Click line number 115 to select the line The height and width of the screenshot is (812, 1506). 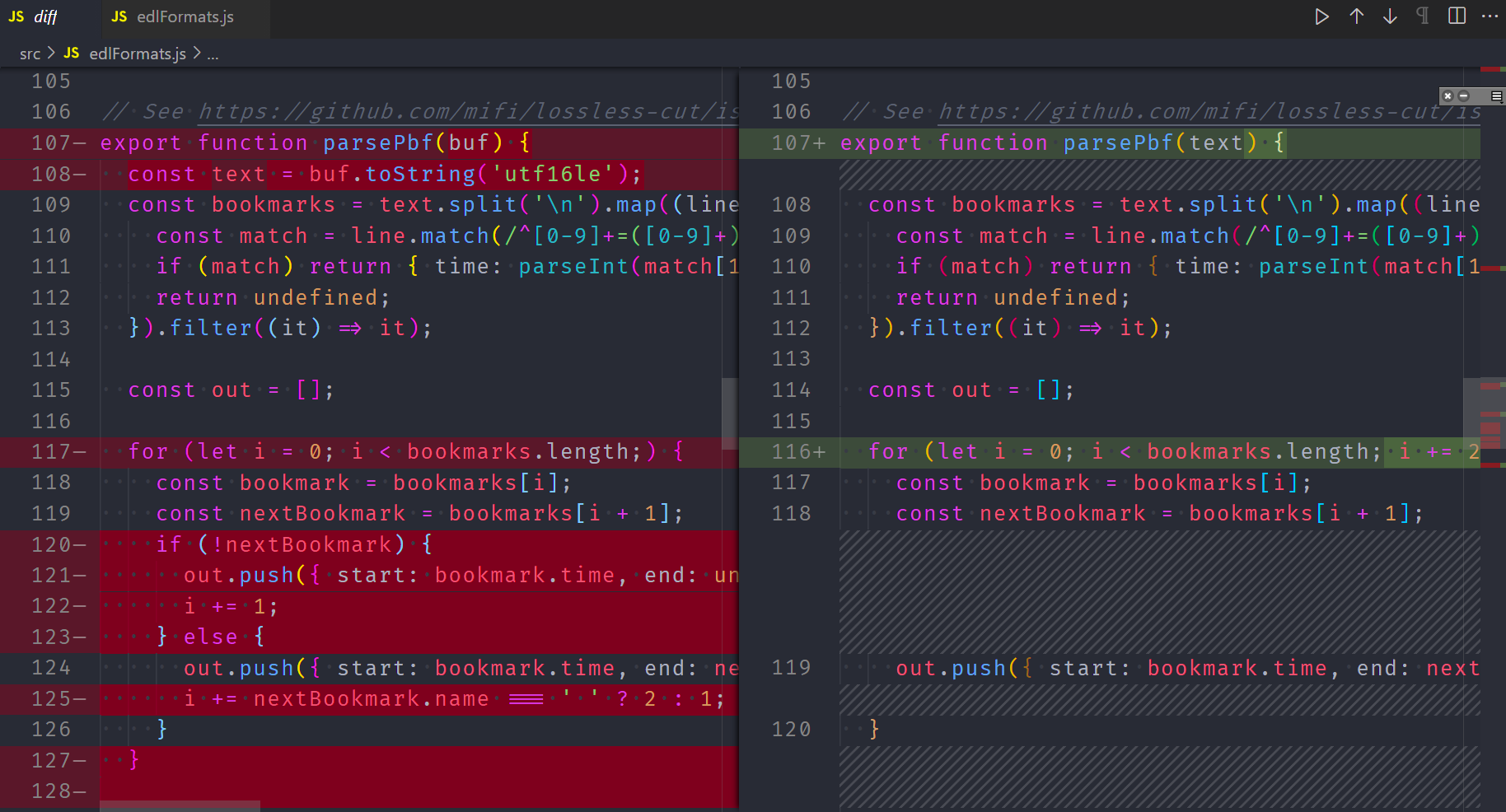point(50,390)
